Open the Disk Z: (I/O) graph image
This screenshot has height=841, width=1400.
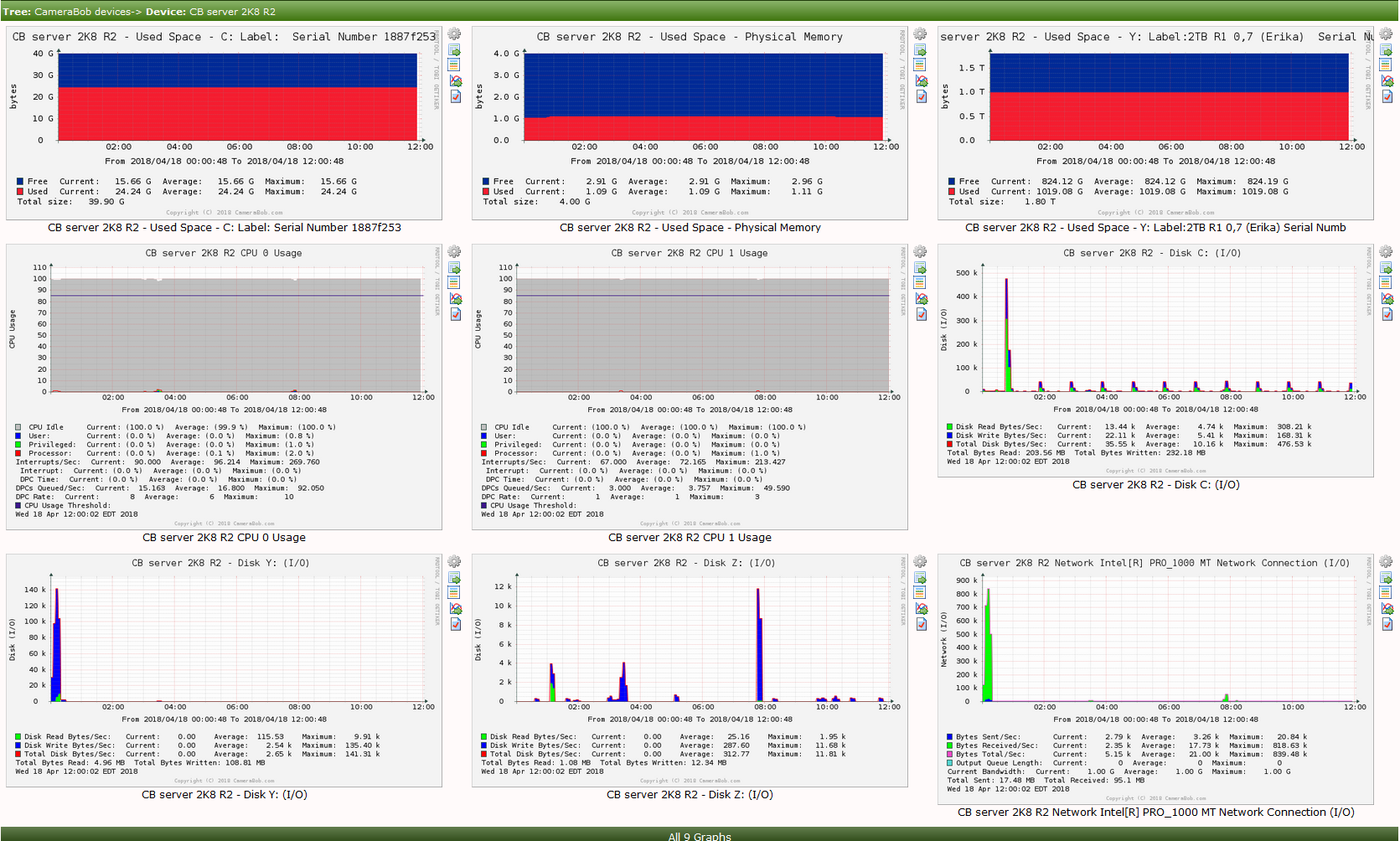point(690,670)
